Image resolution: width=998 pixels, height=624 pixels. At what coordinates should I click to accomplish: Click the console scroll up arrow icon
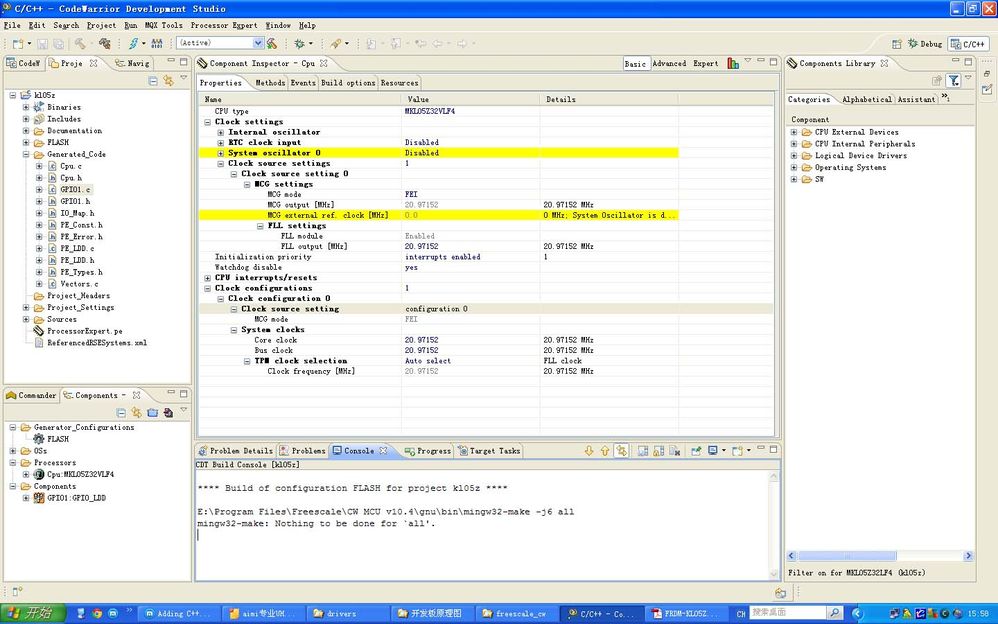604,451
